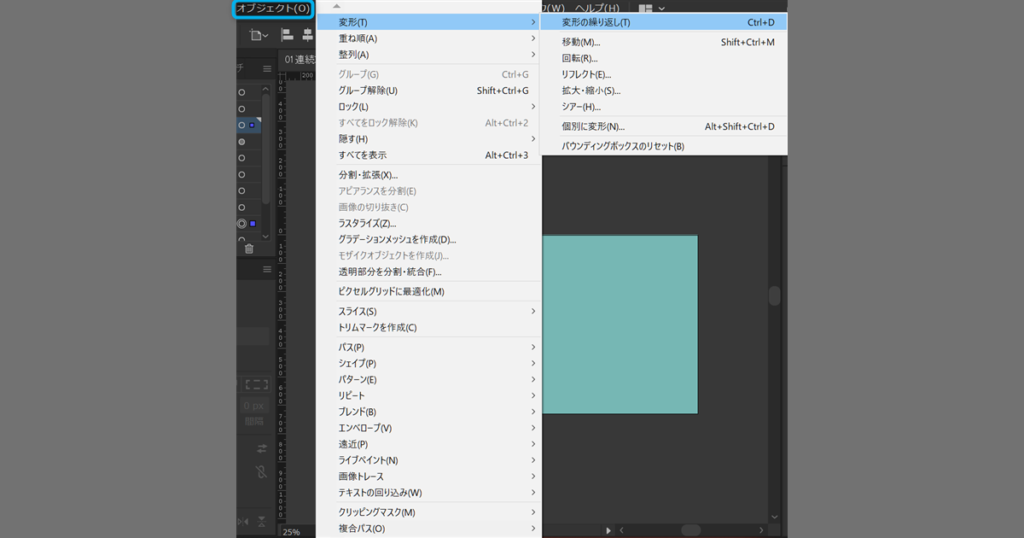Click the teal rectangle on canvas
This screenshot has height=538, width=1024.
[x=620, y=324]
